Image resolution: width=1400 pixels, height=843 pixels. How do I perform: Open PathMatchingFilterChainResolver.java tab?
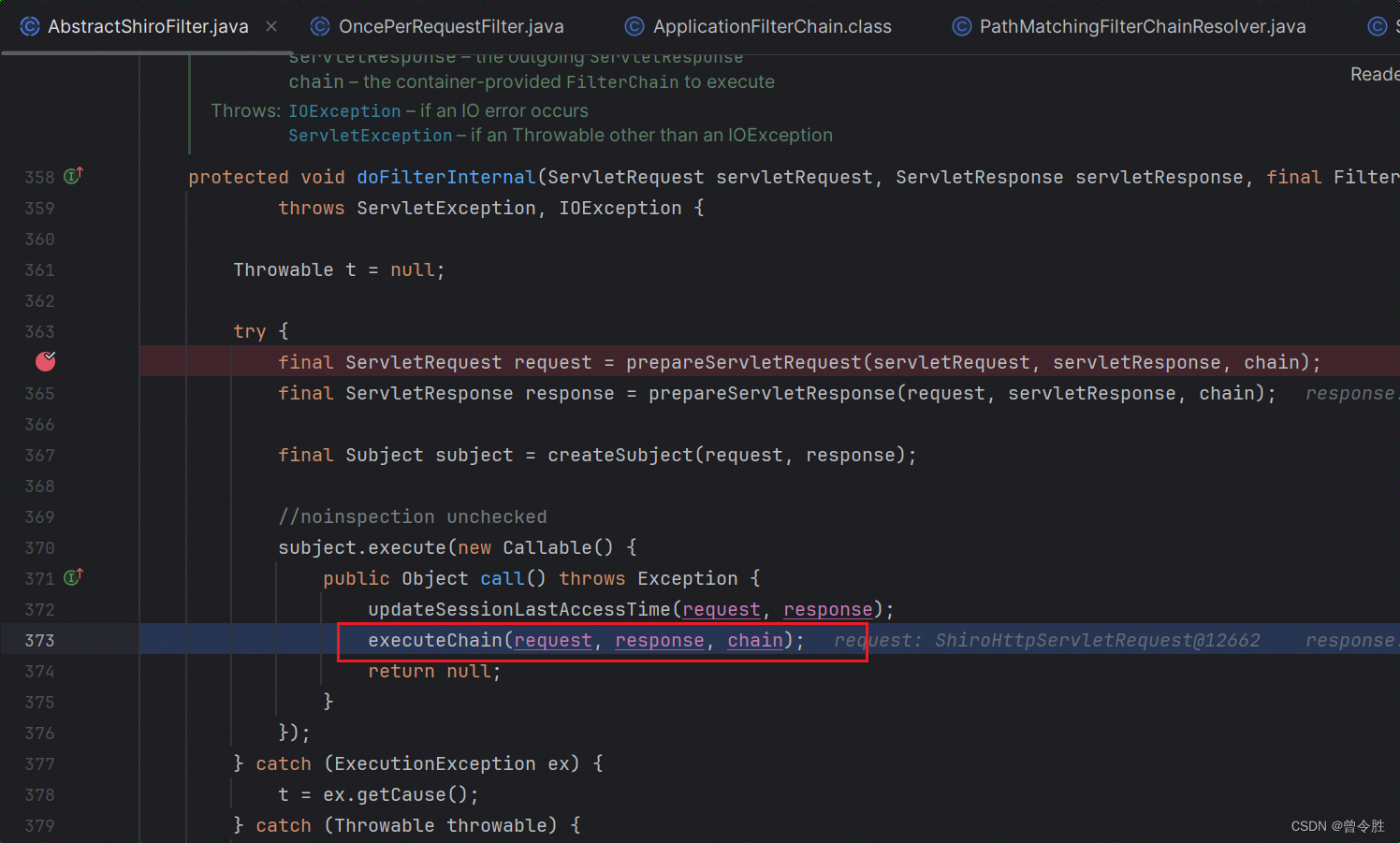[1143, 26]
